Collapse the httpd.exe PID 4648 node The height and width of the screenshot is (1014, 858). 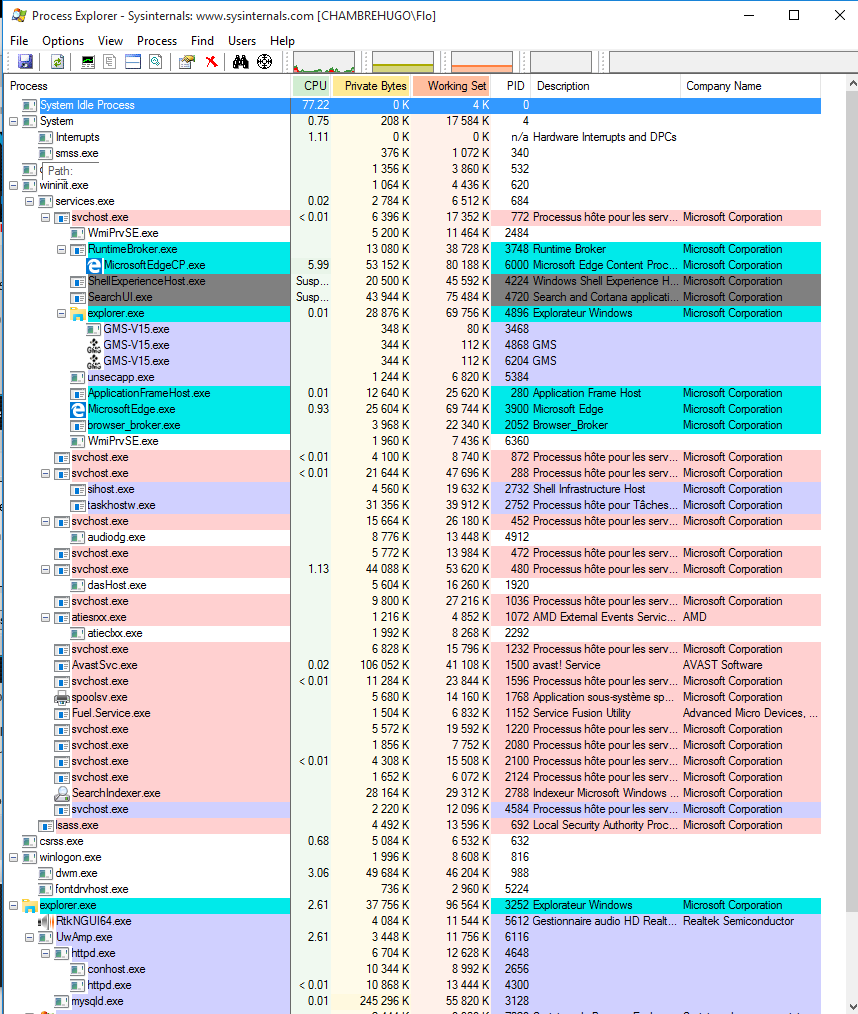[45, 953]
